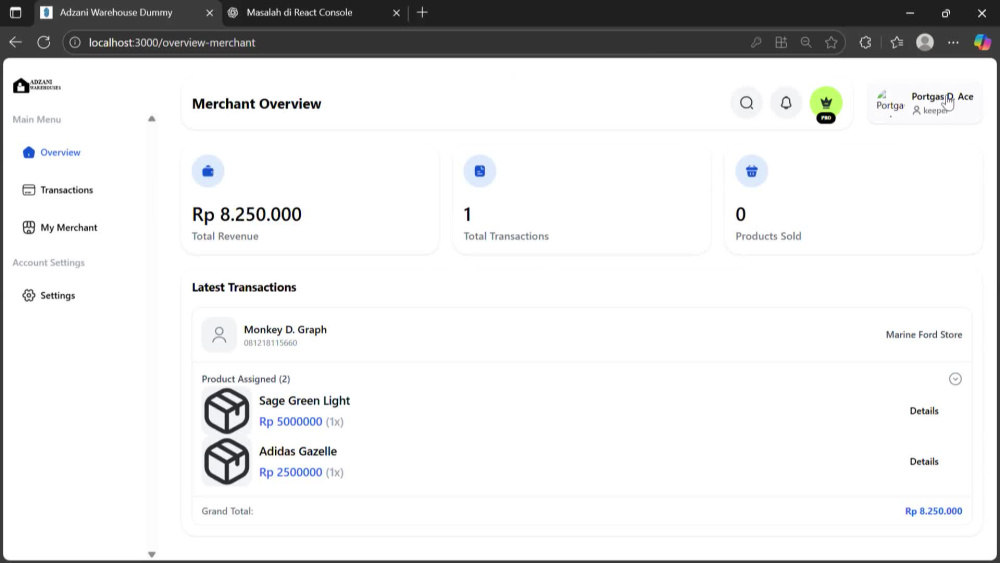Open the password key icon

[756, 43]
